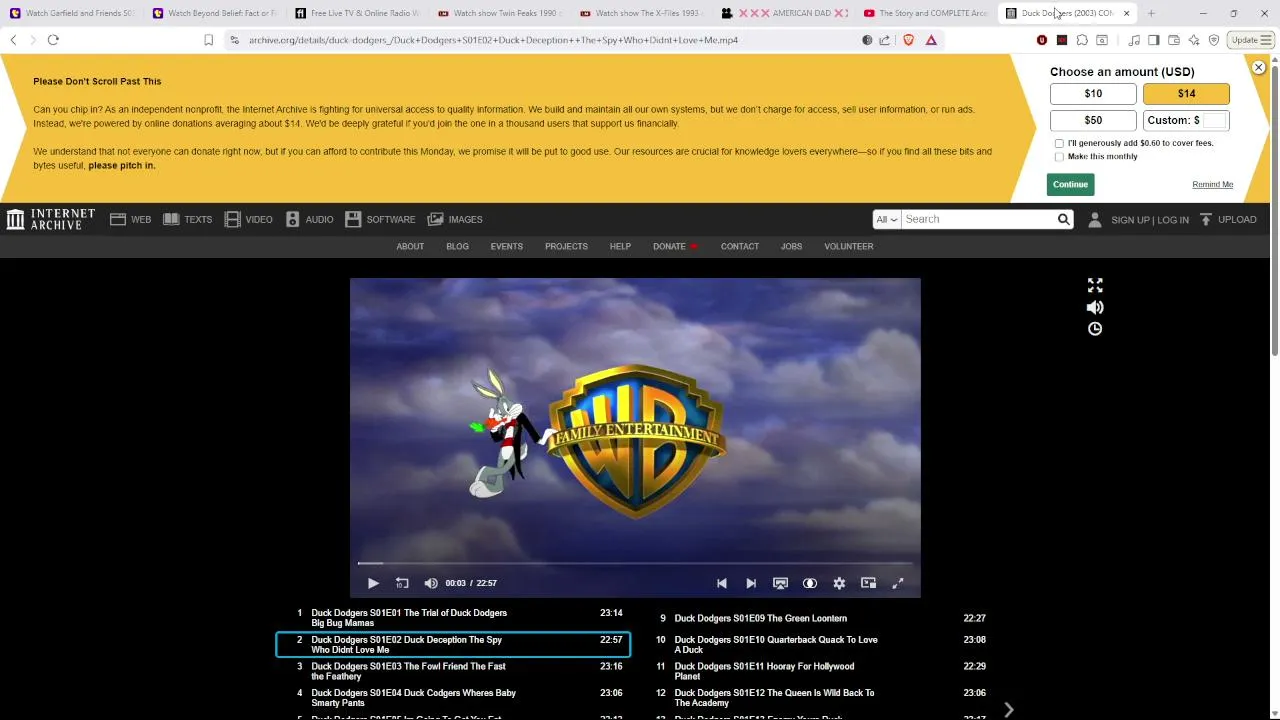The width and height of the screenshot is (1280, 720).
Task: Mute the video player volume
Action: 431,583
